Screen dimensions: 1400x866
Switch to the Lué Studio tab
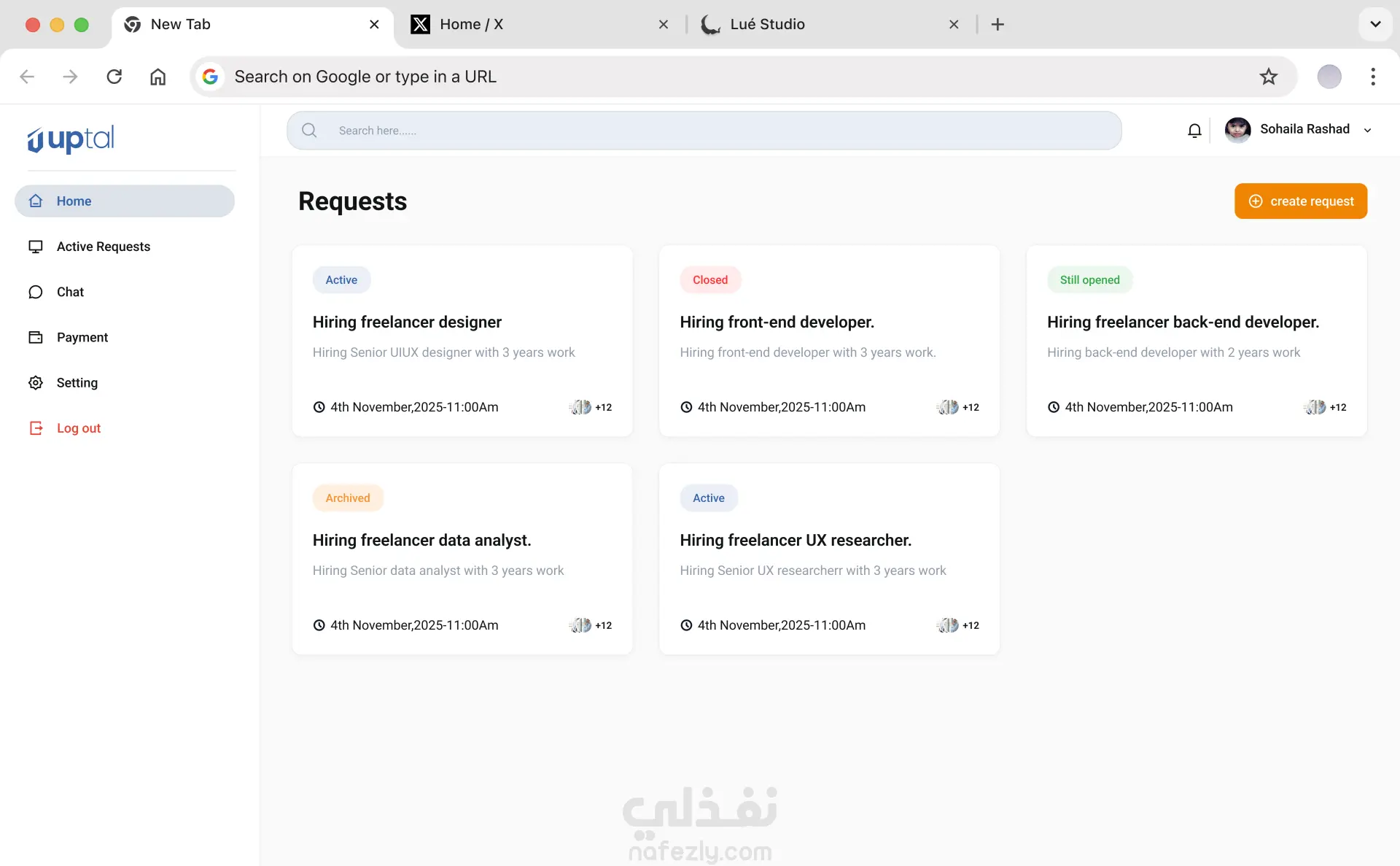(x=767, y=24)
